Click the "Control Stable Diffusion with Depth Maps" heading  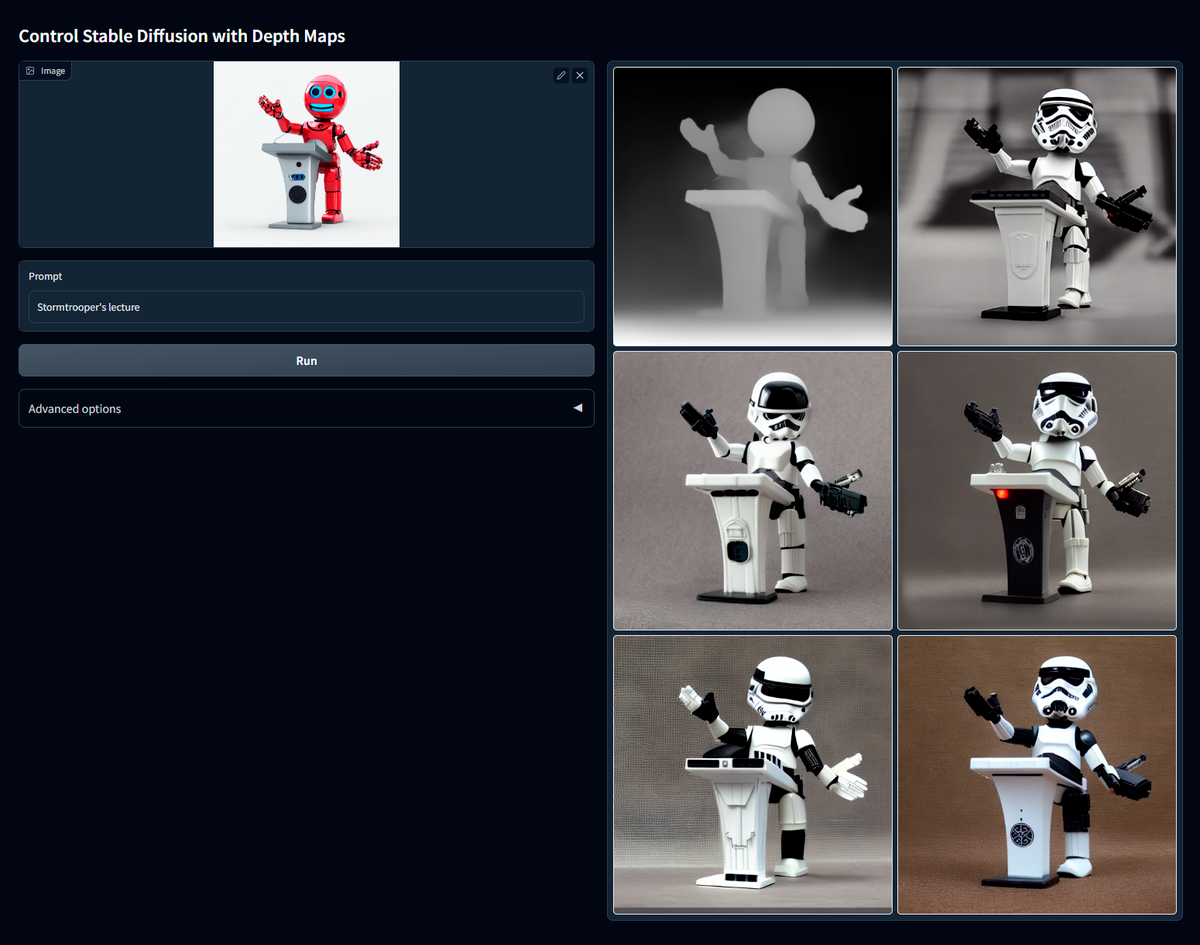tap(182, 36)
